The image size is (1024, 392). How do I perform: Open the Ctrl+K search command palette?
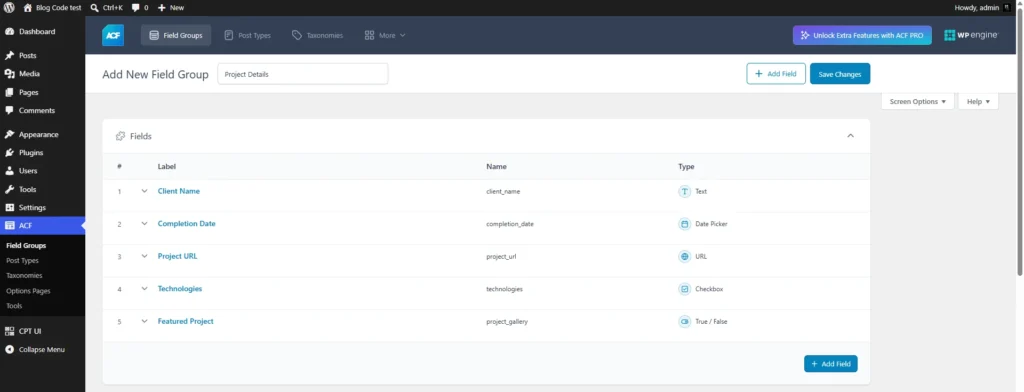pyautogui.click(x=106, y=8)
